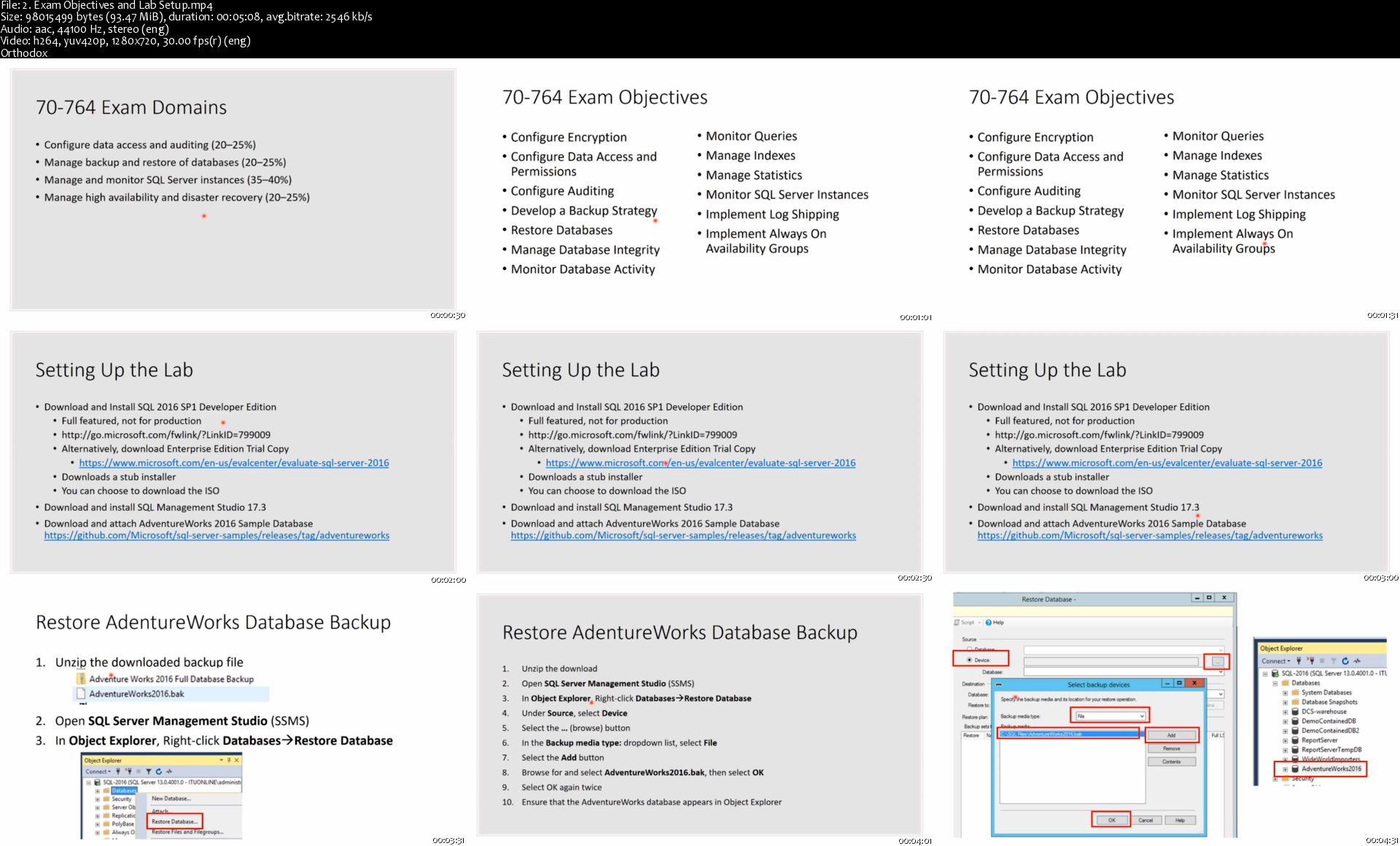
Task: Click OK in Select backup devices dialog
Action: pyautogui.click(x=1111, y=820)
